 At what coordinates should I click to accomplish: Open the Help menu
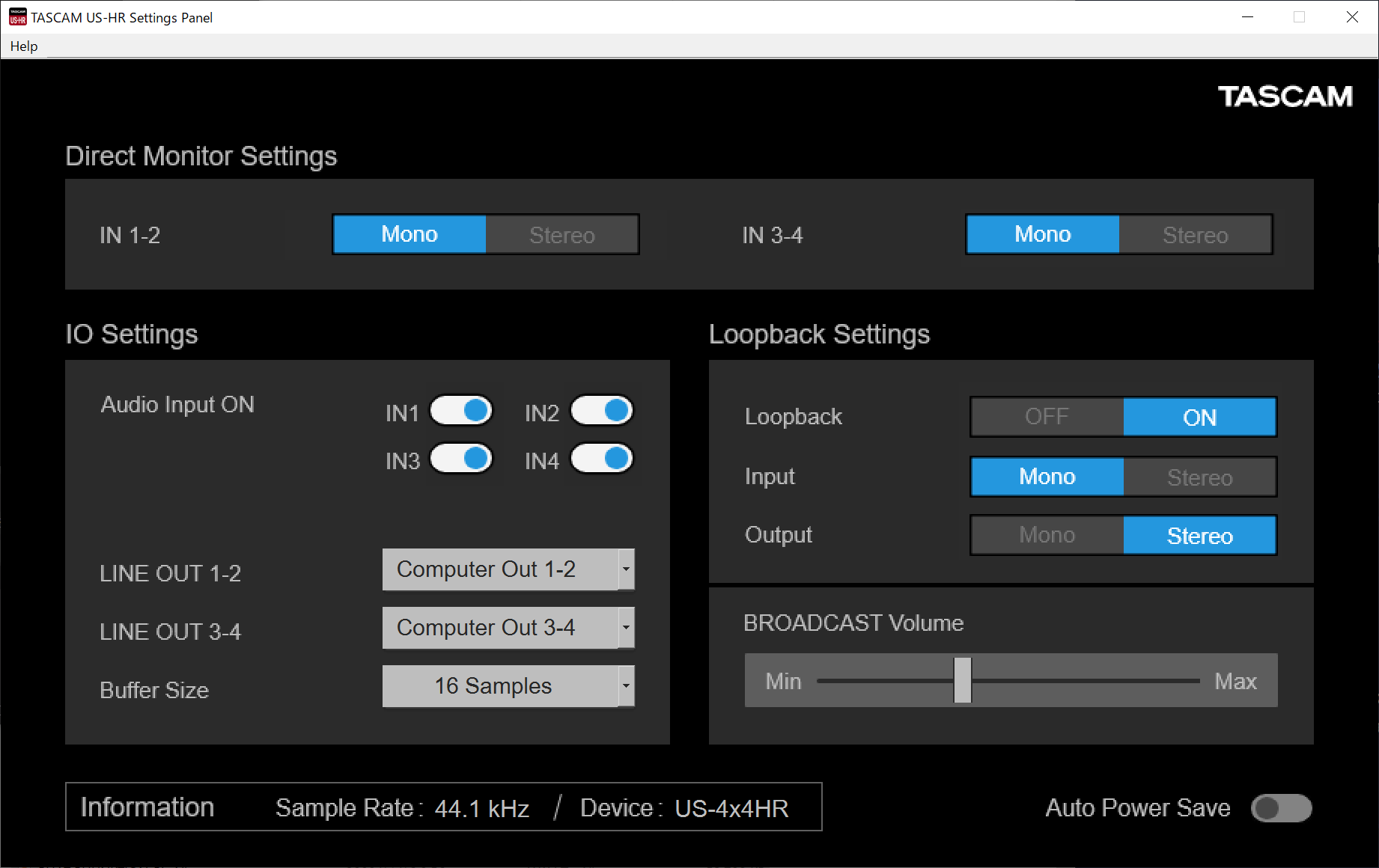[24, 46]
